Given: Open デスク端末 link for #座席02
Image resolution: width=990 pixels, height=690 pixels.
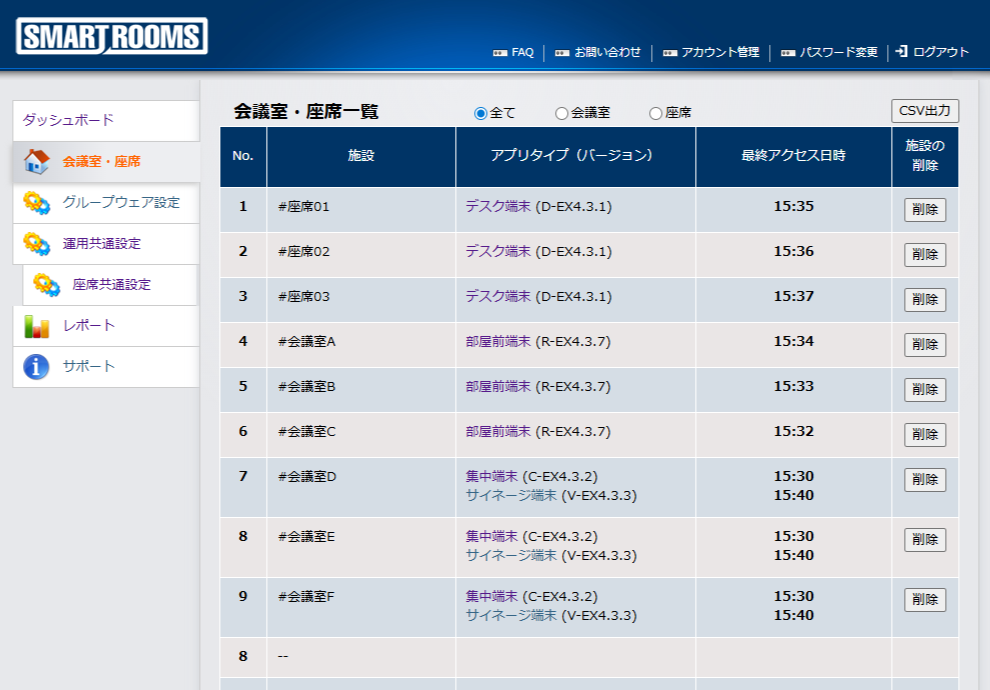Looking at the screenshot, I should click(x=498, y=251).
